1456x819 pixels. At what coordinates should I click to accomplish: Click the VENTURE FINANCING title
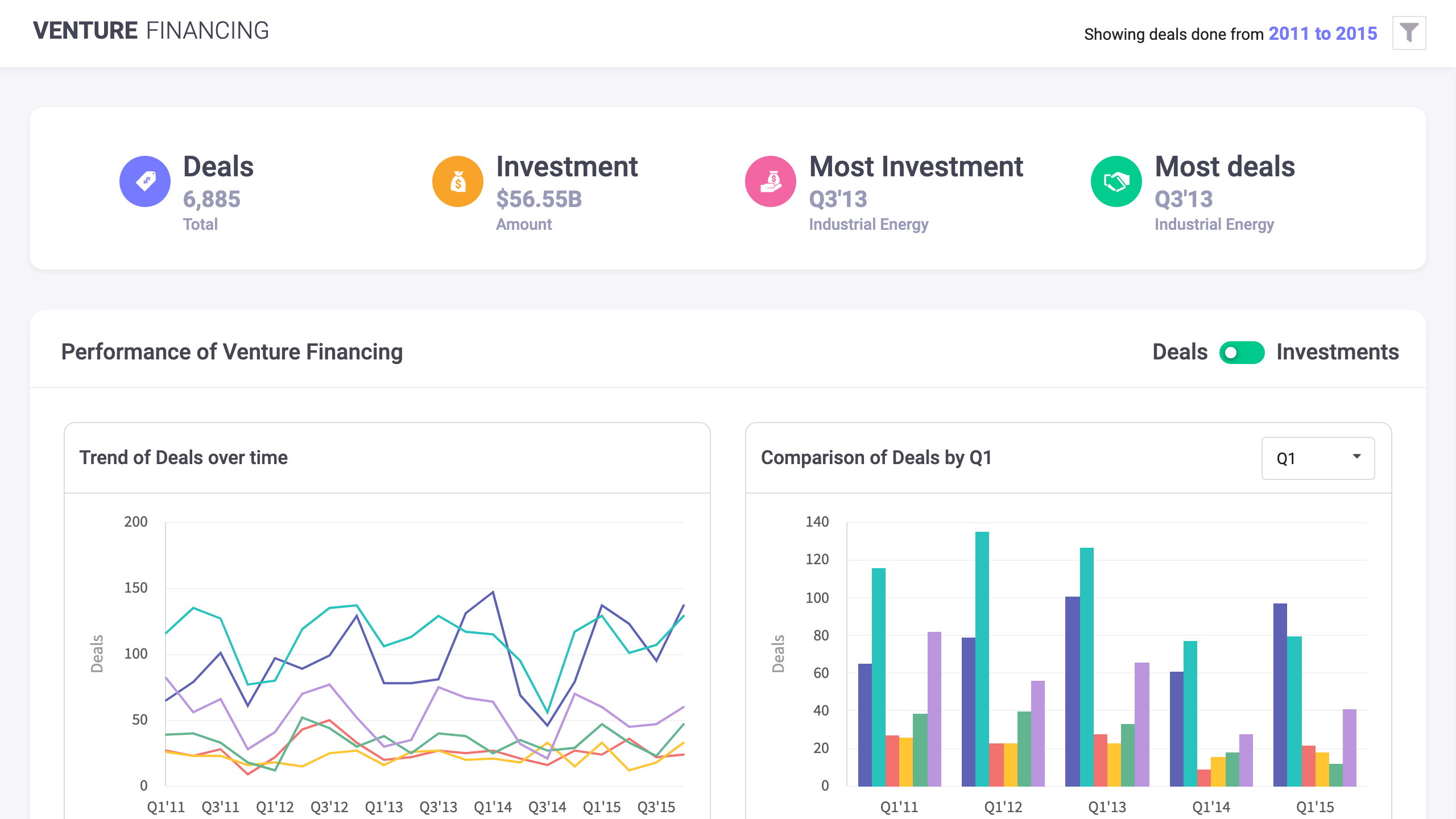(151, 31)
